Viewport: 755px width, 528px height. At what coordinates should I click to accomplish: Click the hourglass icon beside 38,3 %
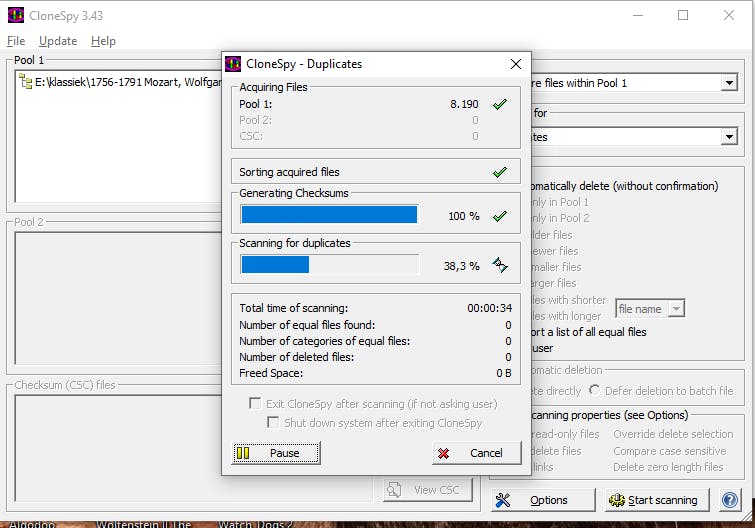[x=500, y=265]
